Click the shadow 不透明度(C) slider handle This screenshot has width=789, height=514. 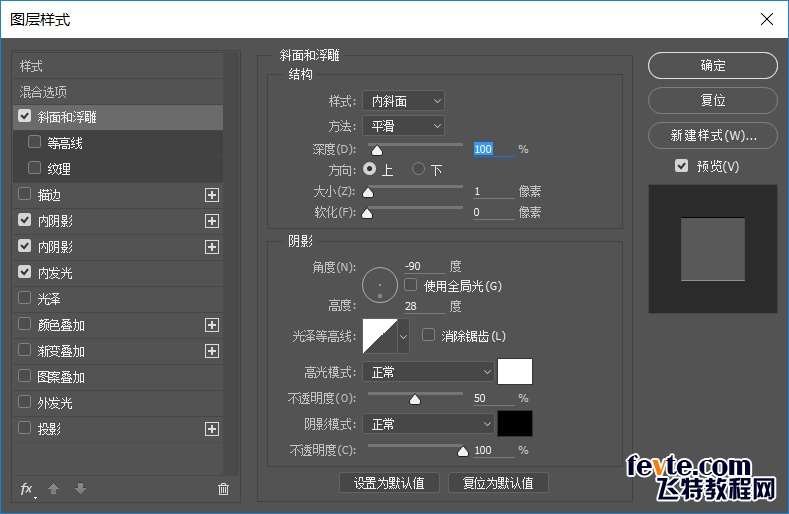[463, 452]
